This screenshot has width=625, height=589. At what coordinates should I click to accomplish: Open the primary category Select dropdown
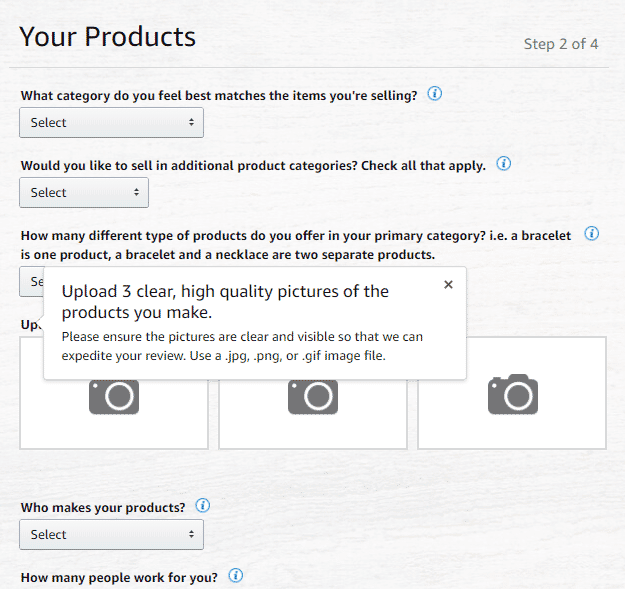(112, 123)
